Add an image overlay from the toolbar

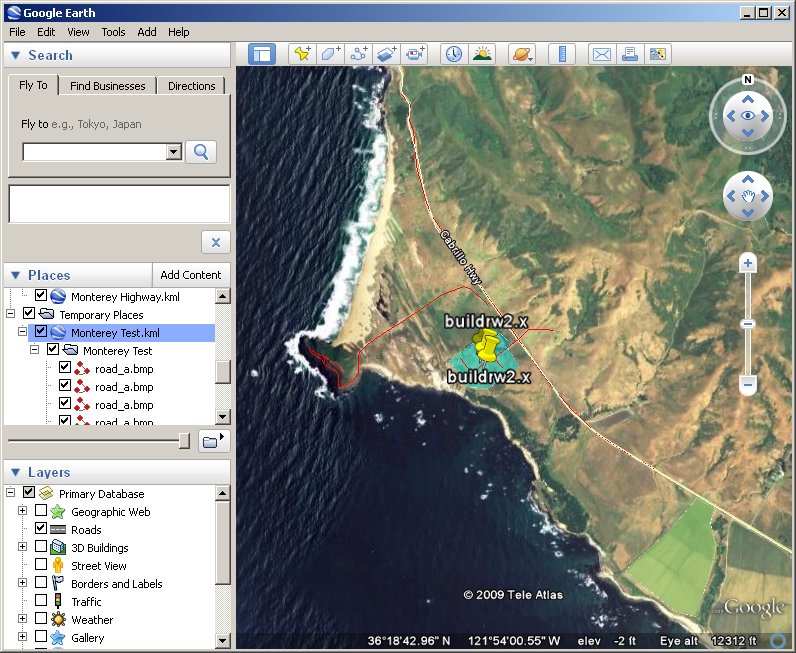click(387, 54)
